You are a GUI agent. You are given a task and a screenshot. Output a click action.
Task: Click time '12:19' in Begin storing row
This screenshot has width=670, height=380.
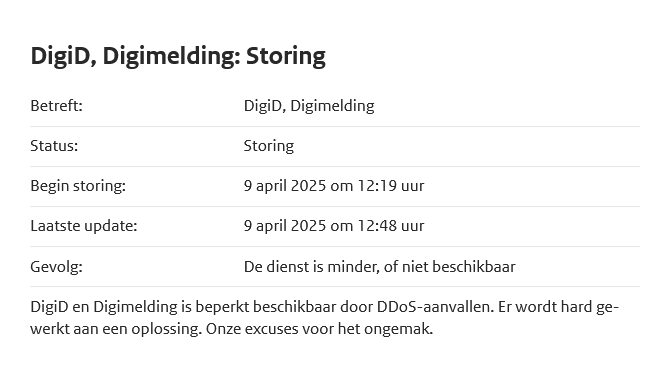(x=374, y=186)
